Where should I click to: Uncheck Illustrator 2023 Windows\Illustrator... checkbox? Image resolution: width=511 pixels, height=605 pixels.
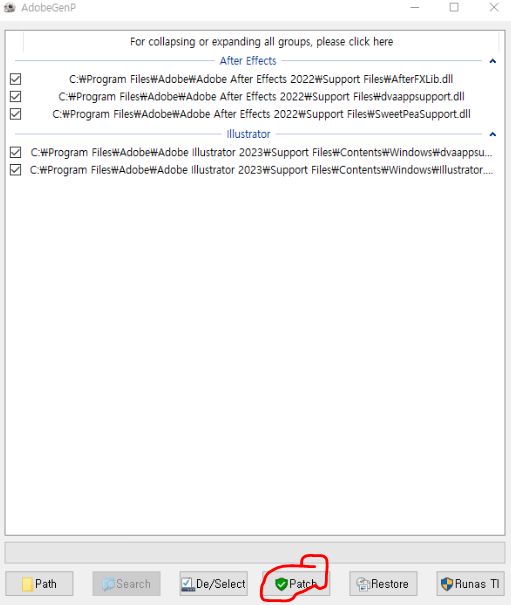(15, 170)
